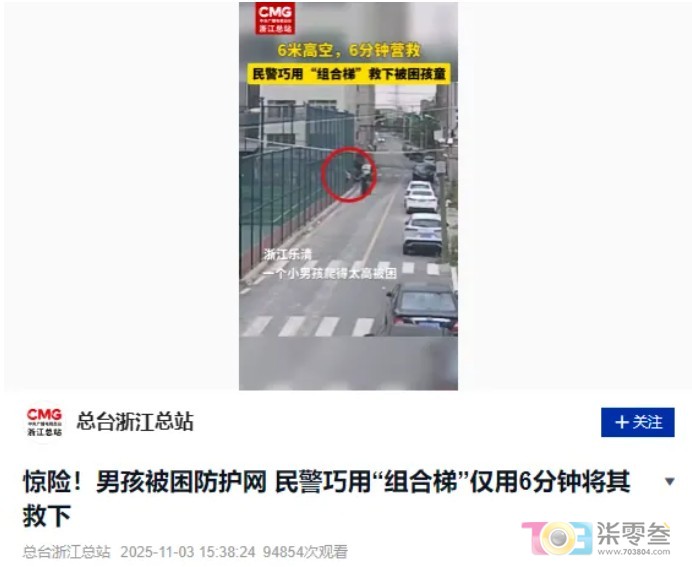Click the colorful 703 watermark logo

557,537
